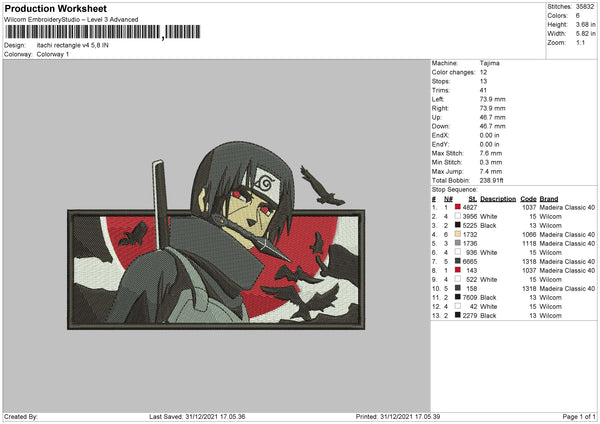This screenshot has width=600, height=424.
Task: Click the red swatch in stop row 1
Action: coord(457,207)
